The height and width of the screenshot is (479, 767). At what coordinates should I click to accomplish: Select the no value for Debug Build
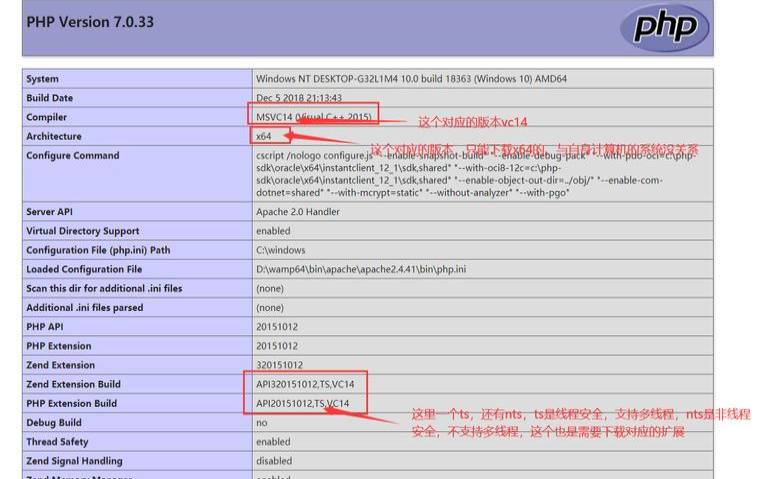262,422
